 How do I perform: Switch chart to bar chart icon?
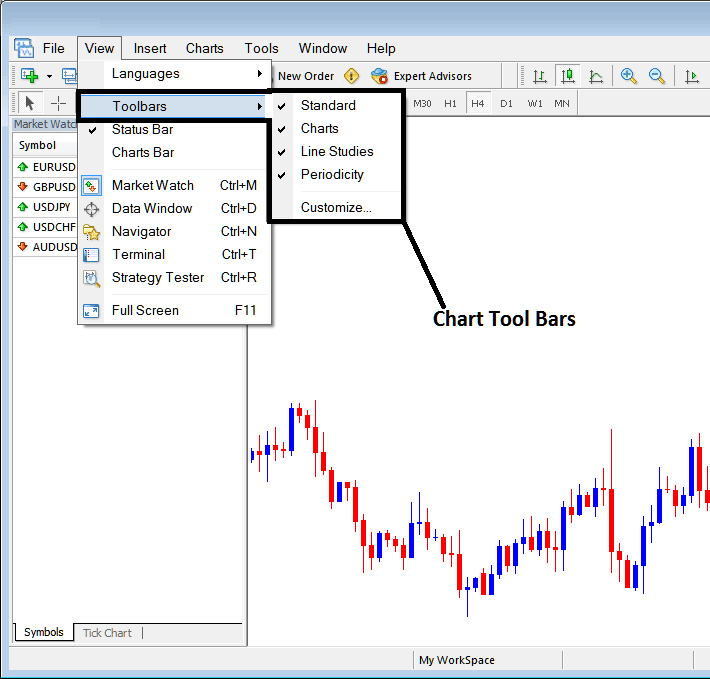point(540,76)
